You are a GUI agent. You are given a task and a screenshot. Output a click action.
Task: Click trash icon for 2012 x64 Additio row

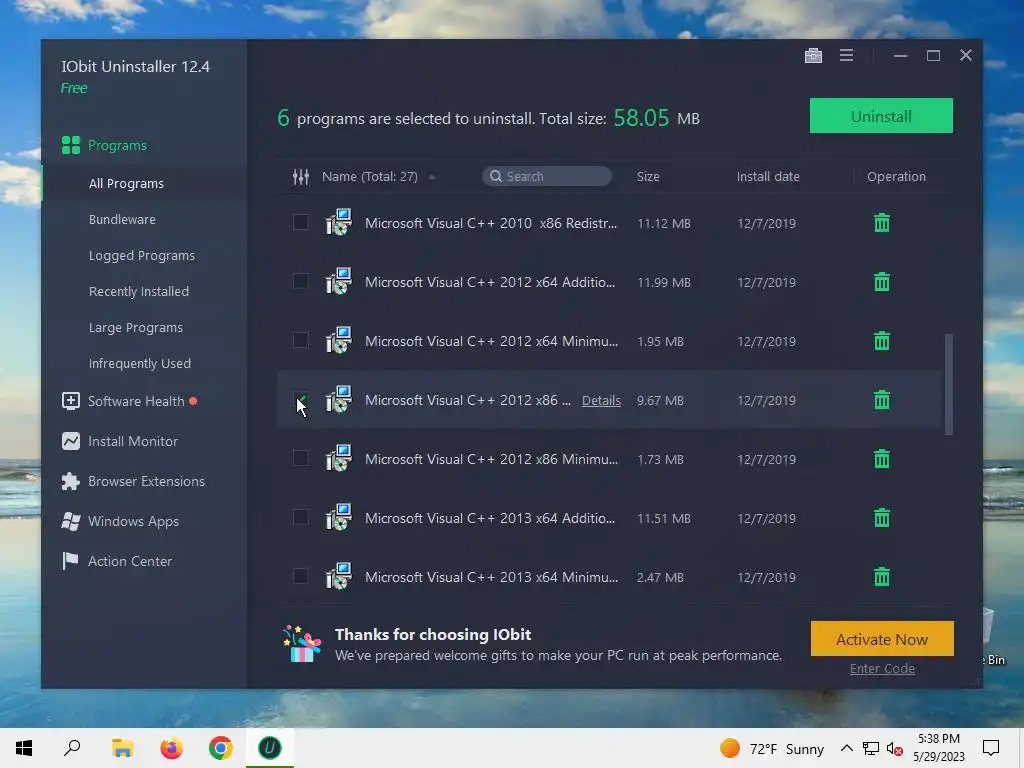882,282
